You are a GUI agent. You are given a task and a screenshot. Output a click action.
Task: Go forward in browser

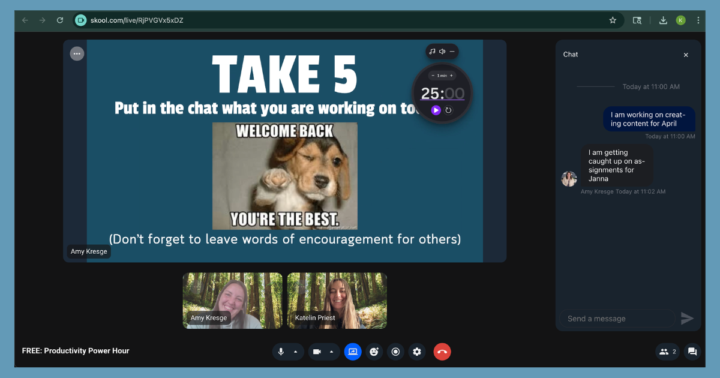click(x=42, y=20)
